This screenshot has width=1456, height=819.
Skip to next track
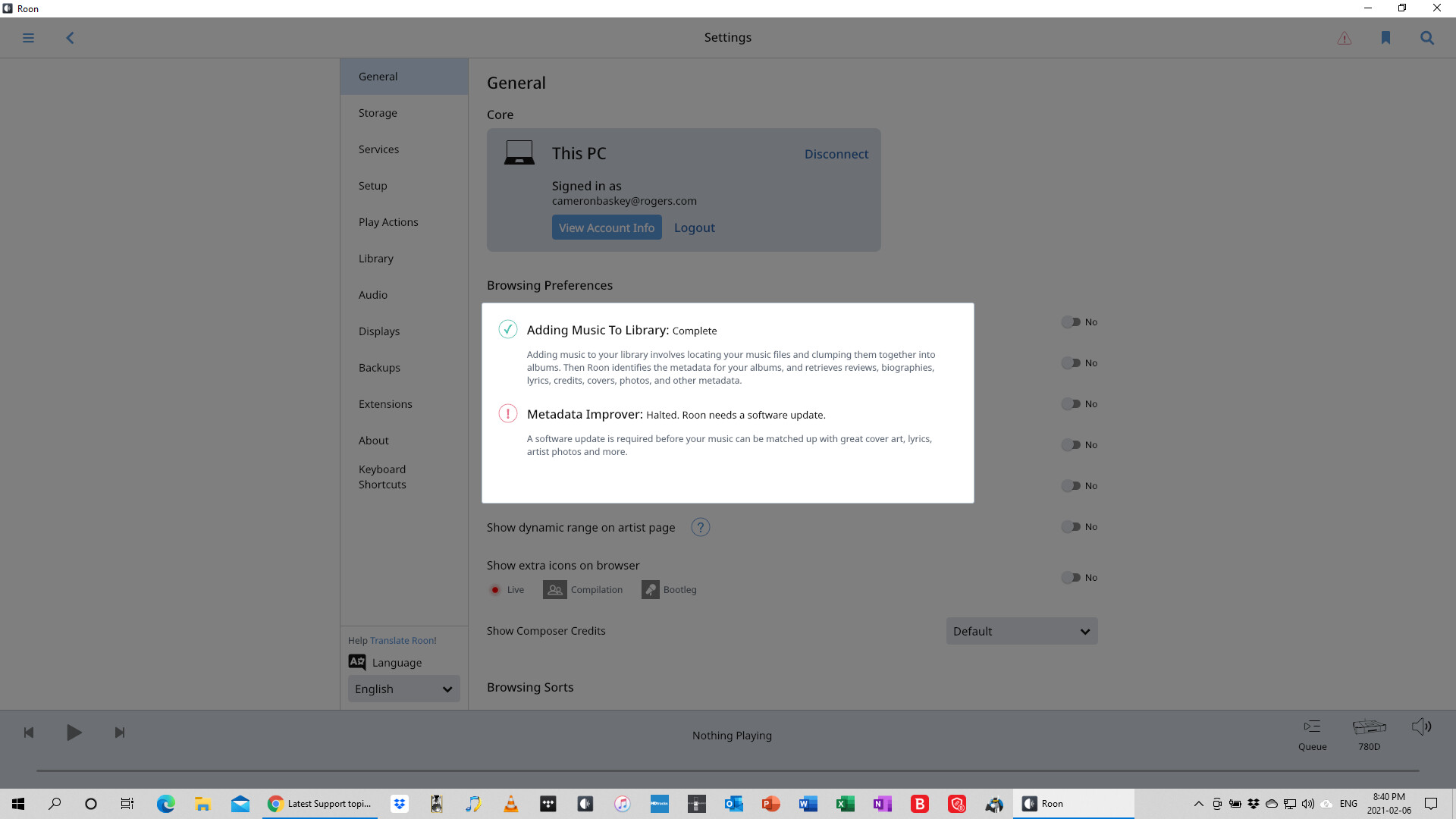(119, 733)
